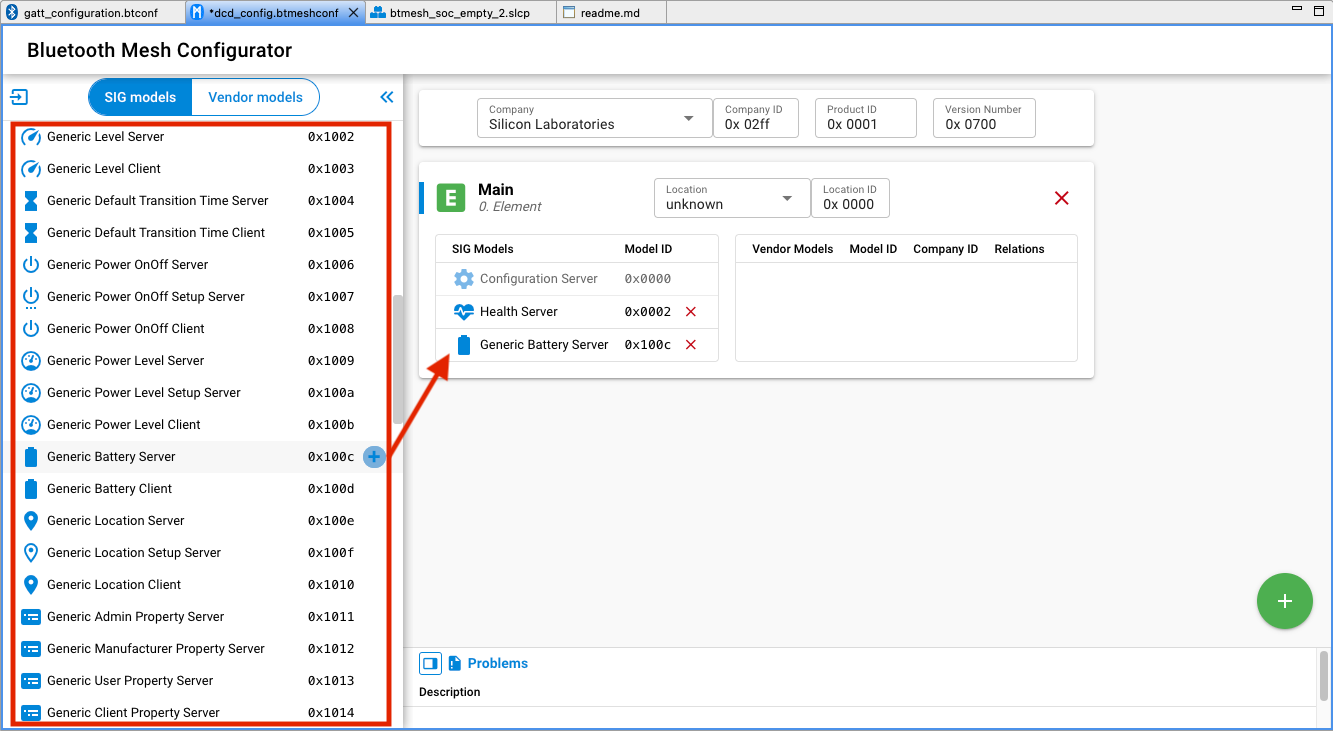Image resolution: width=1333 pixels, height=731 pixels.
Task: Click the green add element button
Action: pos(1284,601)
